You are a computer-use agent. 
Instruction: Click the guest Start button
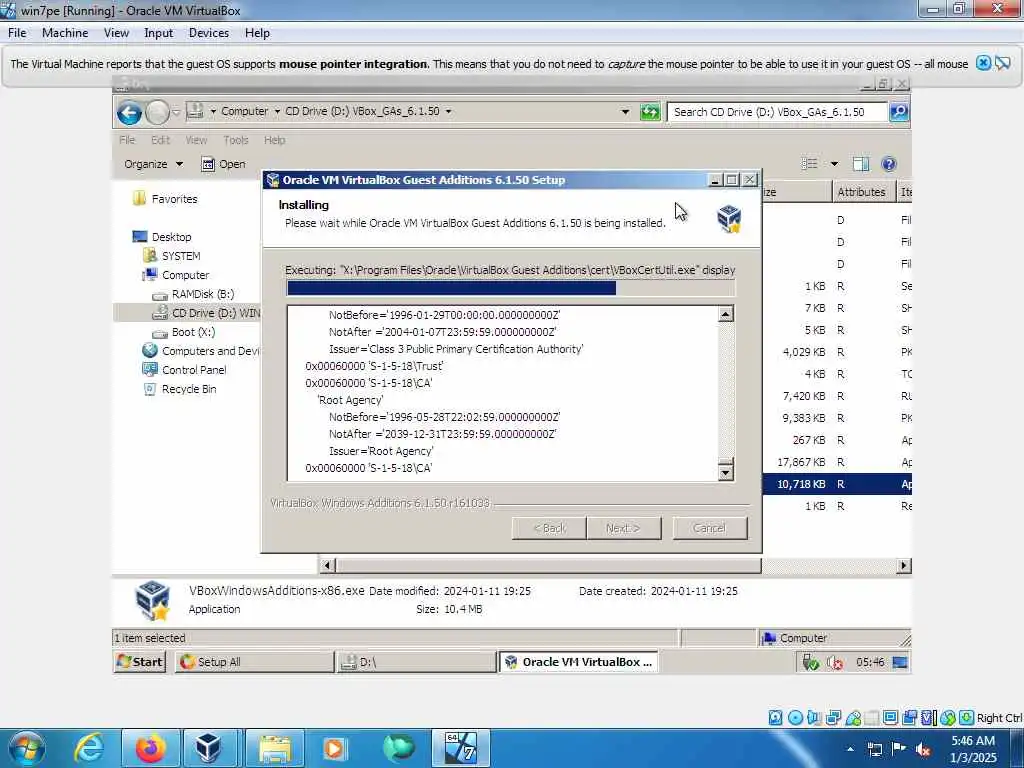tap(139, 662)
